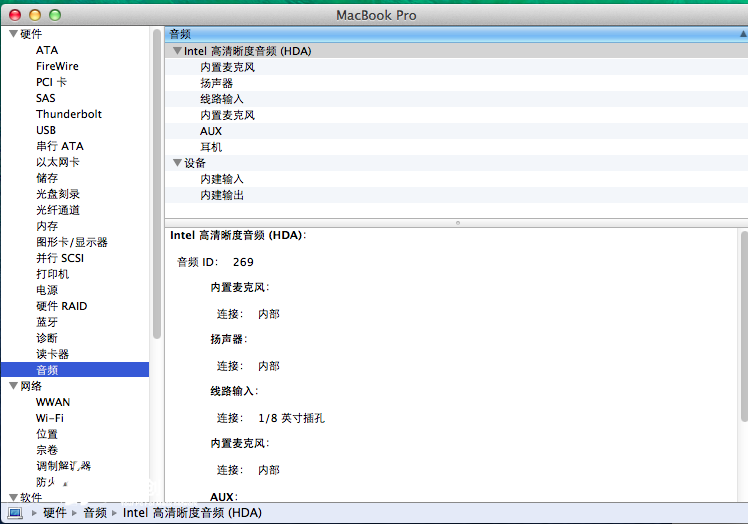Select 硬件 RAID in the sidebar
This screenshot has height=524, width=748.
pyautogui.click(x=62, y=306)
